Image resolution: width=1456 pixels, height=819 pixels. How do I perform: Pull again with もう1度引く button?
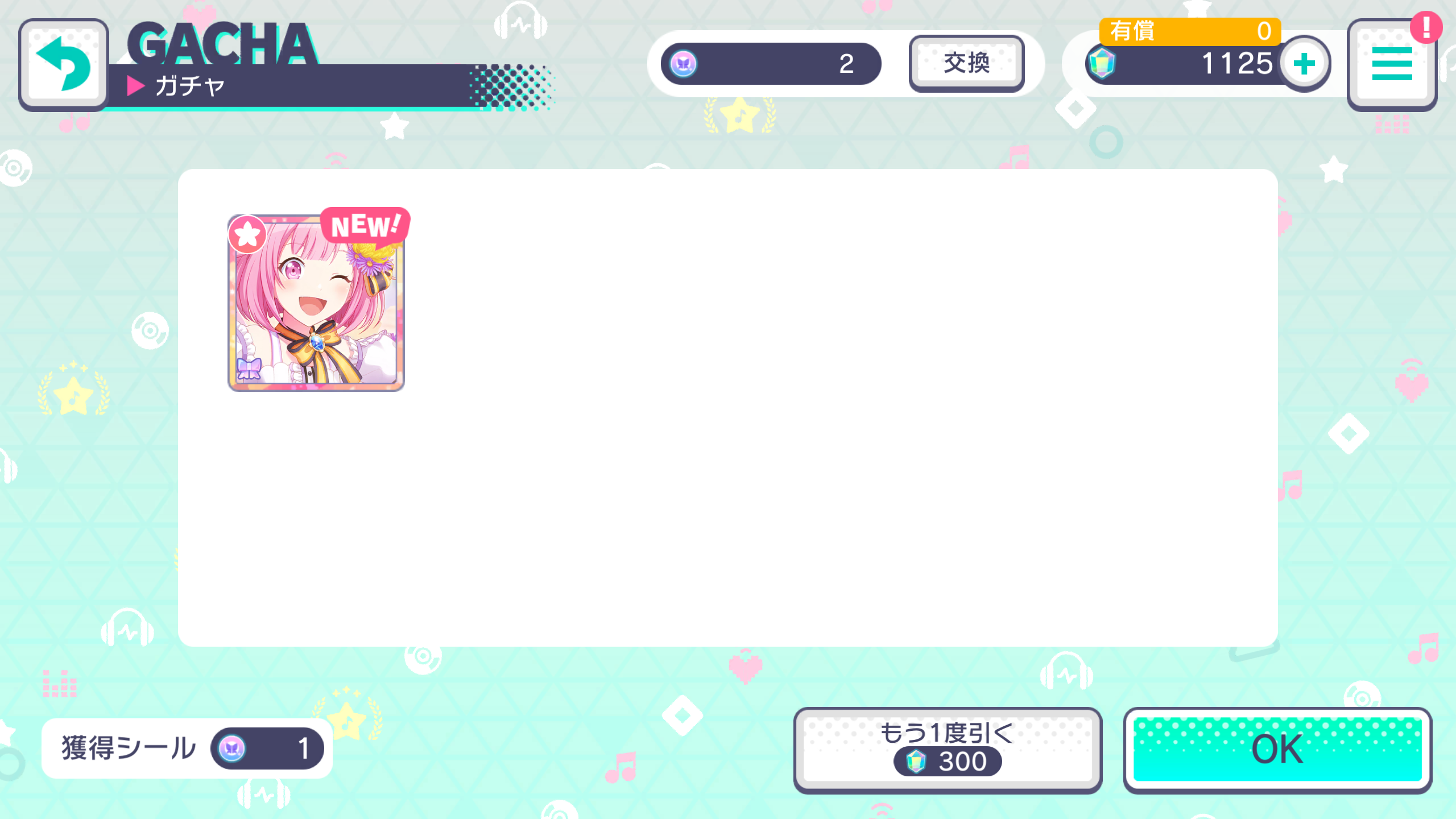tap(948, 750)
